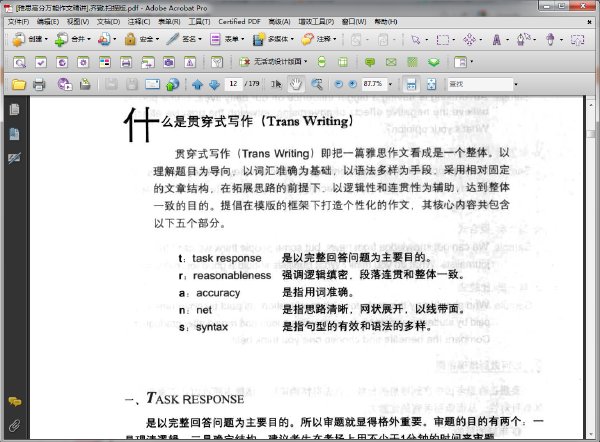Select the four-arrow move object tool
Screen dimensions: 600x442
(x=470, y=39)
